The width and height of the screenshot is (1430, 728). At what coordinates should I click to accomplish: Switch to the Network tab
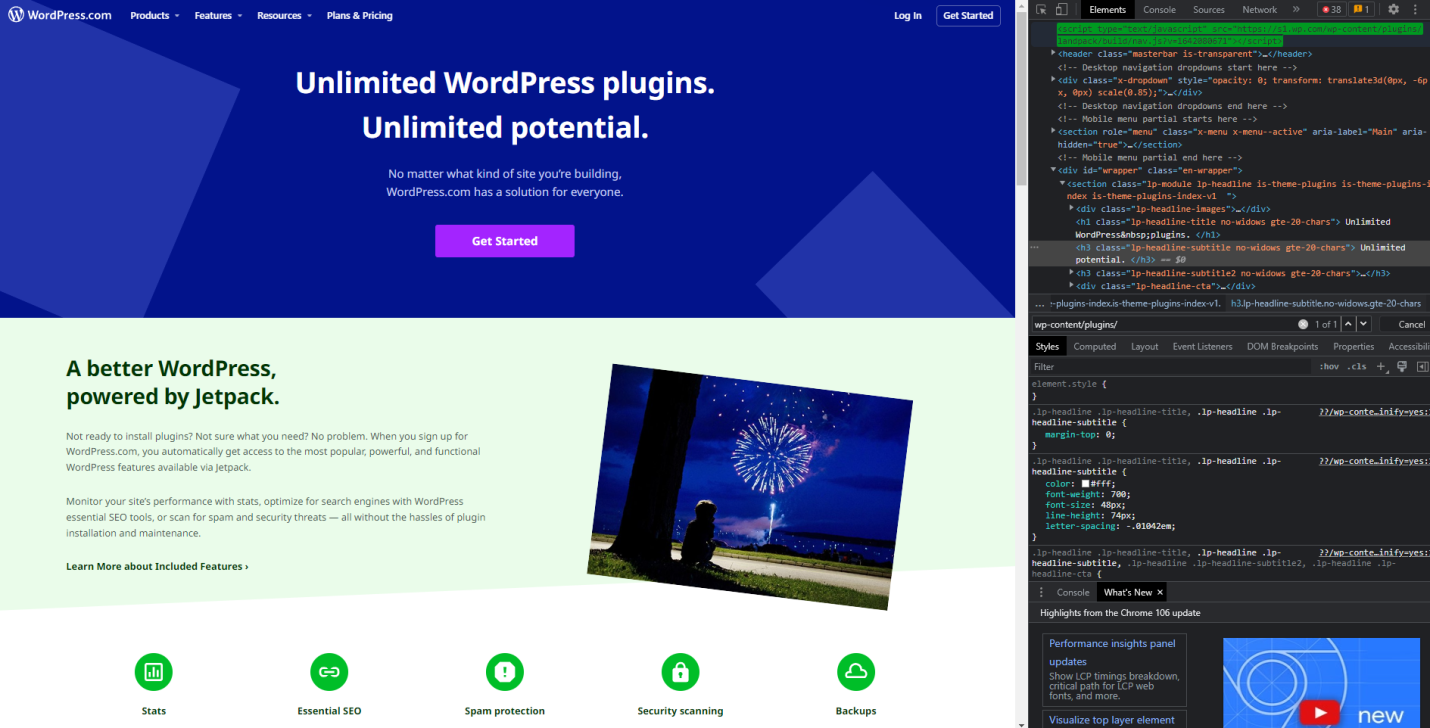point(1260,9)
